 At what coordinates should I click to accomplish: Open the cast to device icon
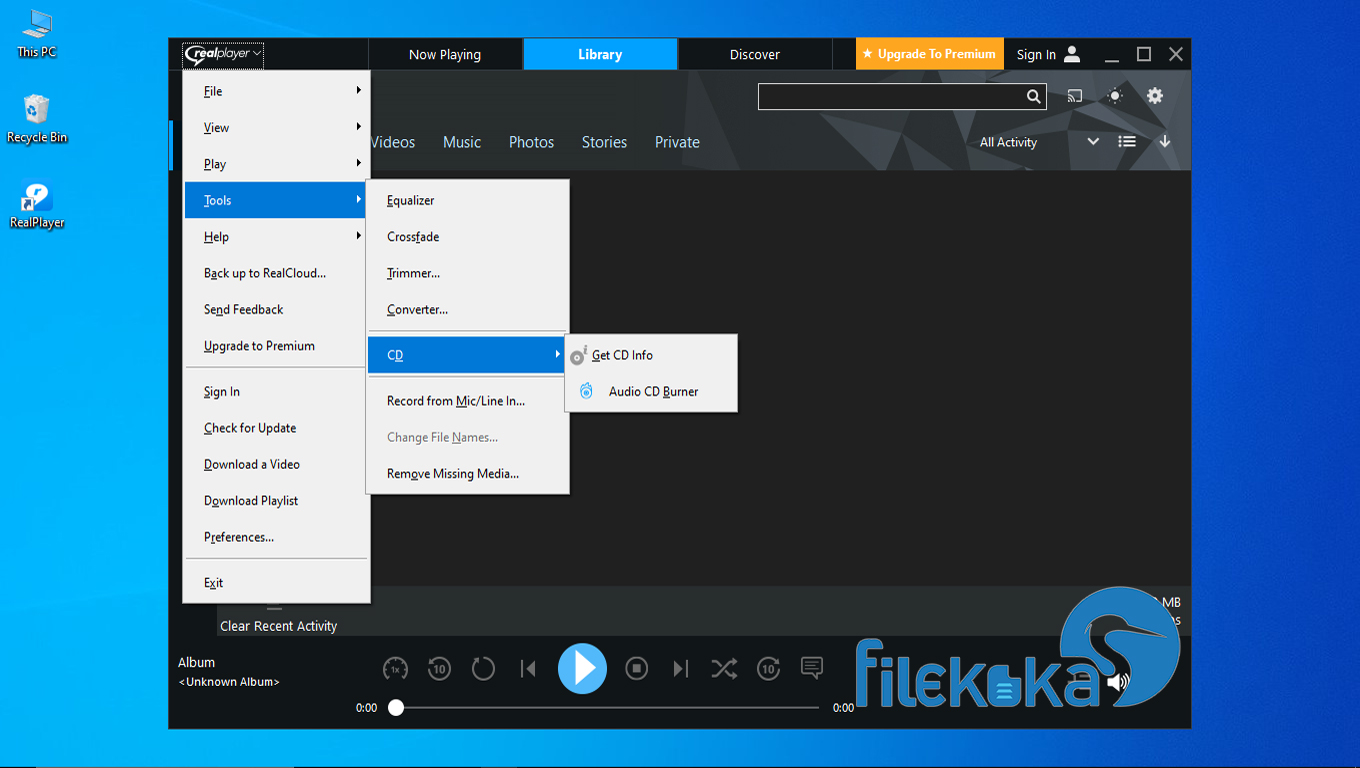tap(1075, 96)
